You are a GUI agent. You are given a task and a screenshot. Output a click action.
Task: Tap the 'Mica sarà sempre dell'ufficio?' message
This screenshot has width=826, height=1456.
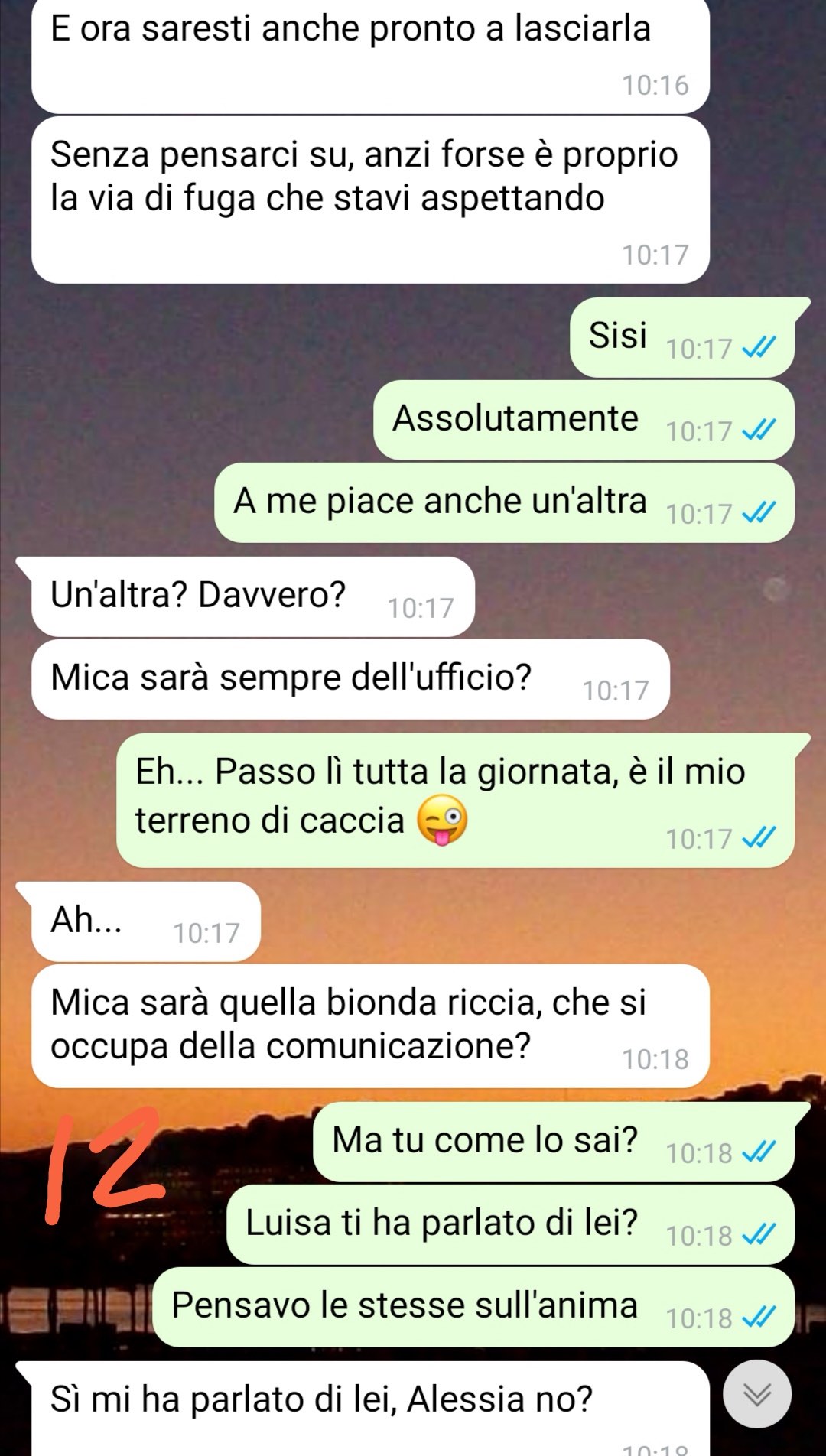pyautogui.click(x=350, y=679)
